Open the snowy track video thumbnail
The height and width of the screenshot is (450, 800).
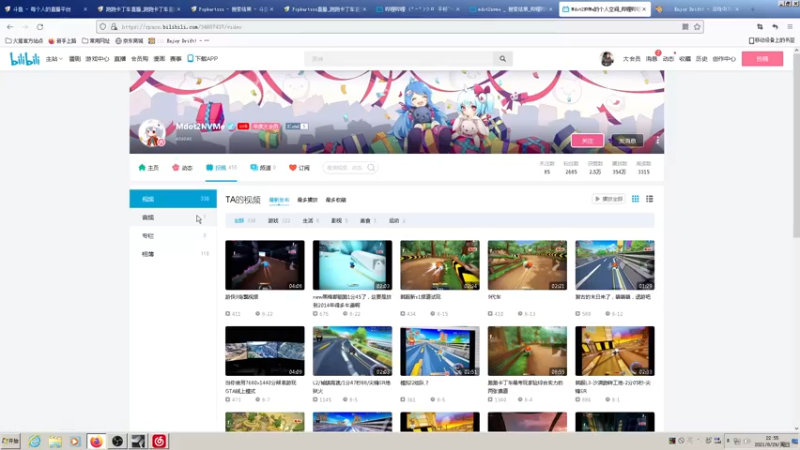click(x=352, y=265)
